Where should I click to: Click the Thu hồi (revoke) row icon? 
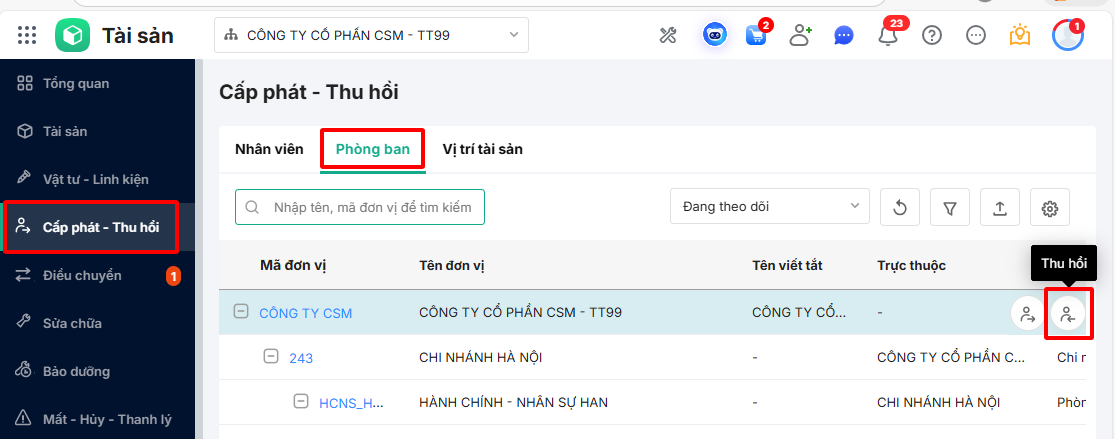tap(1067, 314)
